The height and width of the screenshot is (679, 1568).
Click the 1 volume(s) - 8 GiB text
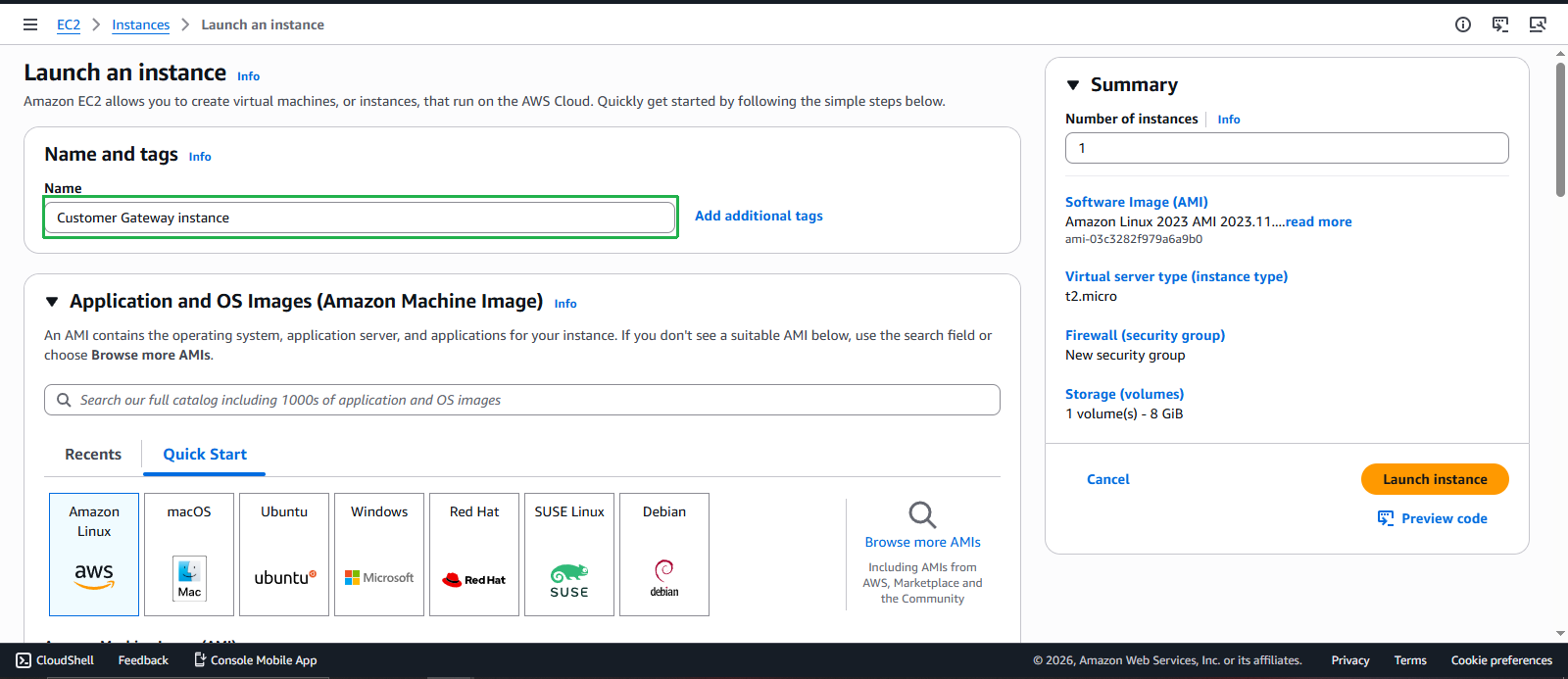[1124, 413]
